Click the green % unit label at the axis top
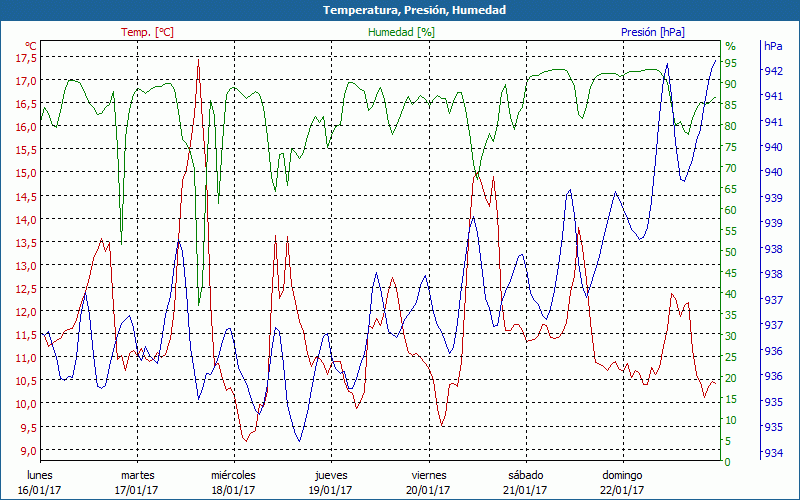Image resolution: width=800 pixels, height=500 pixels. pyautogui.click(x=730, y=46)
